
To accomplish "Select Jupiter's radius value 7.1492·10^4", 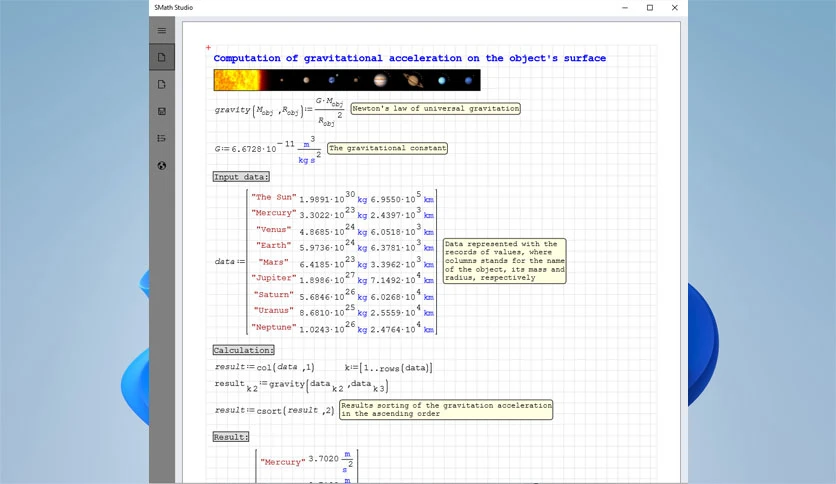I will (396, 278).
